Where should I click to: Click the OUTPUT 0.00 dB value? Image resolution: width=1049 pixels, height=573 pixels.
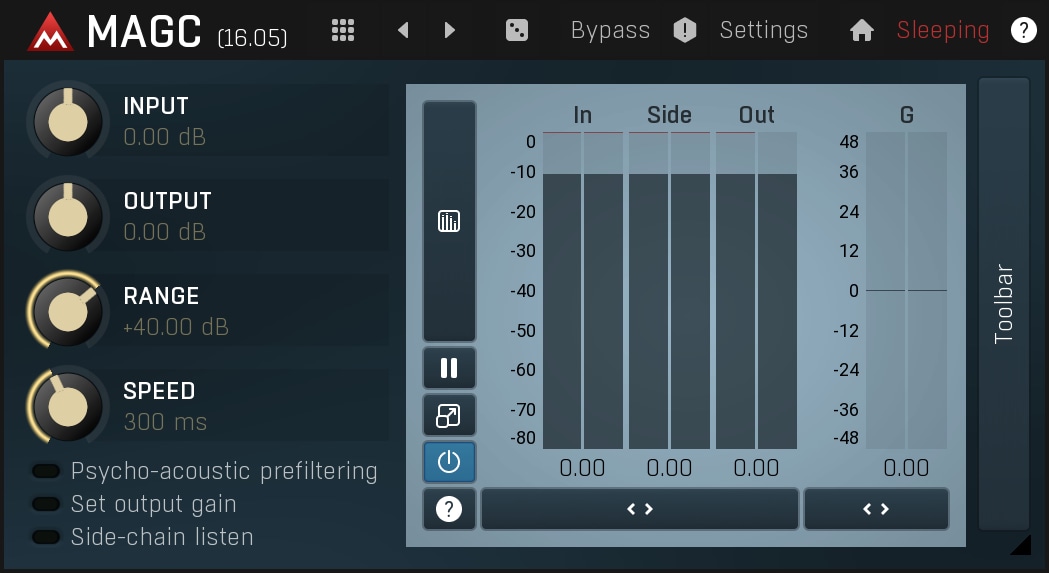coord(165,232)
